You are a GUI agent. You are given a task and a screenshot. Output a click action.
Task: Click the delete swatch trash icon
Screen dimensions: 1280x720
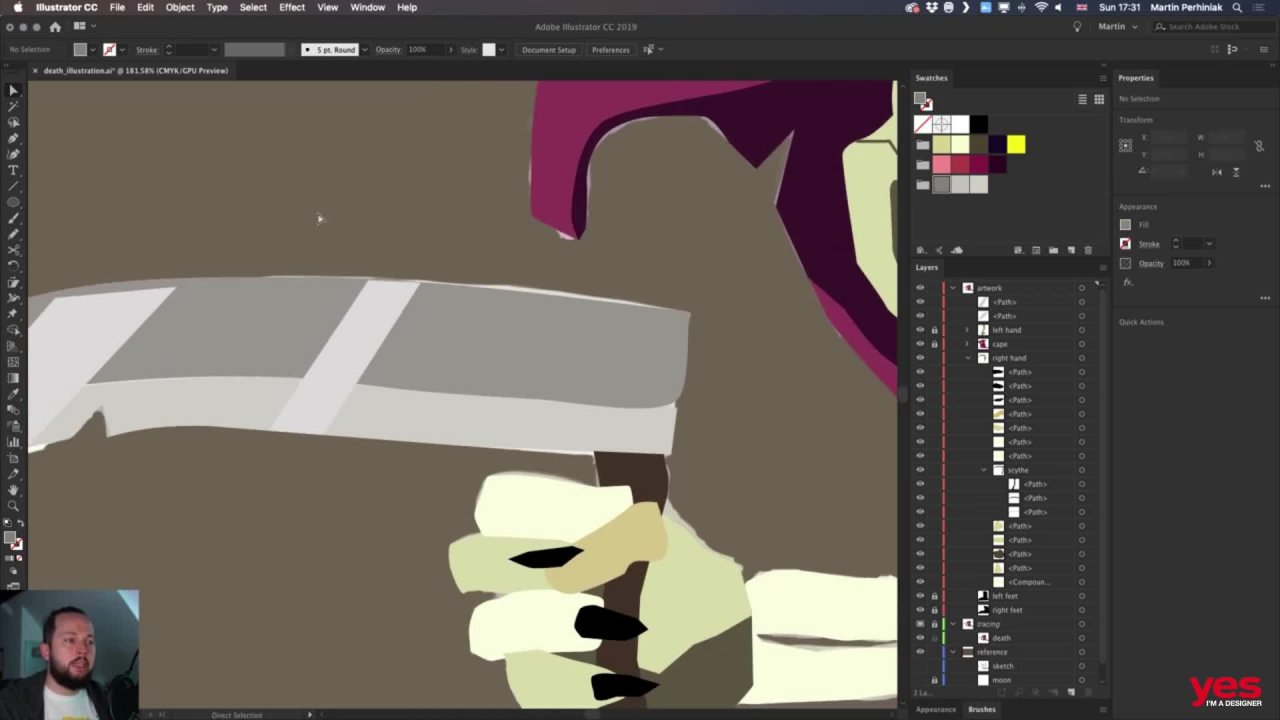[1088, 250]
